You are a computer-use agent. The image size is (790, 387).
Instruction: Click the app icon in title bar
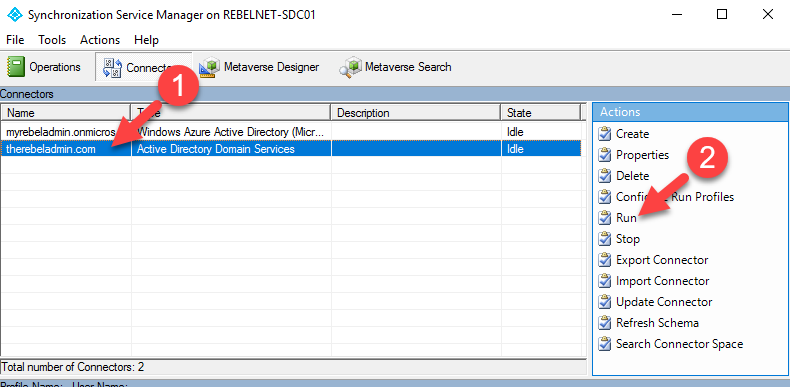pyautogui.click(x=15, y=15)
